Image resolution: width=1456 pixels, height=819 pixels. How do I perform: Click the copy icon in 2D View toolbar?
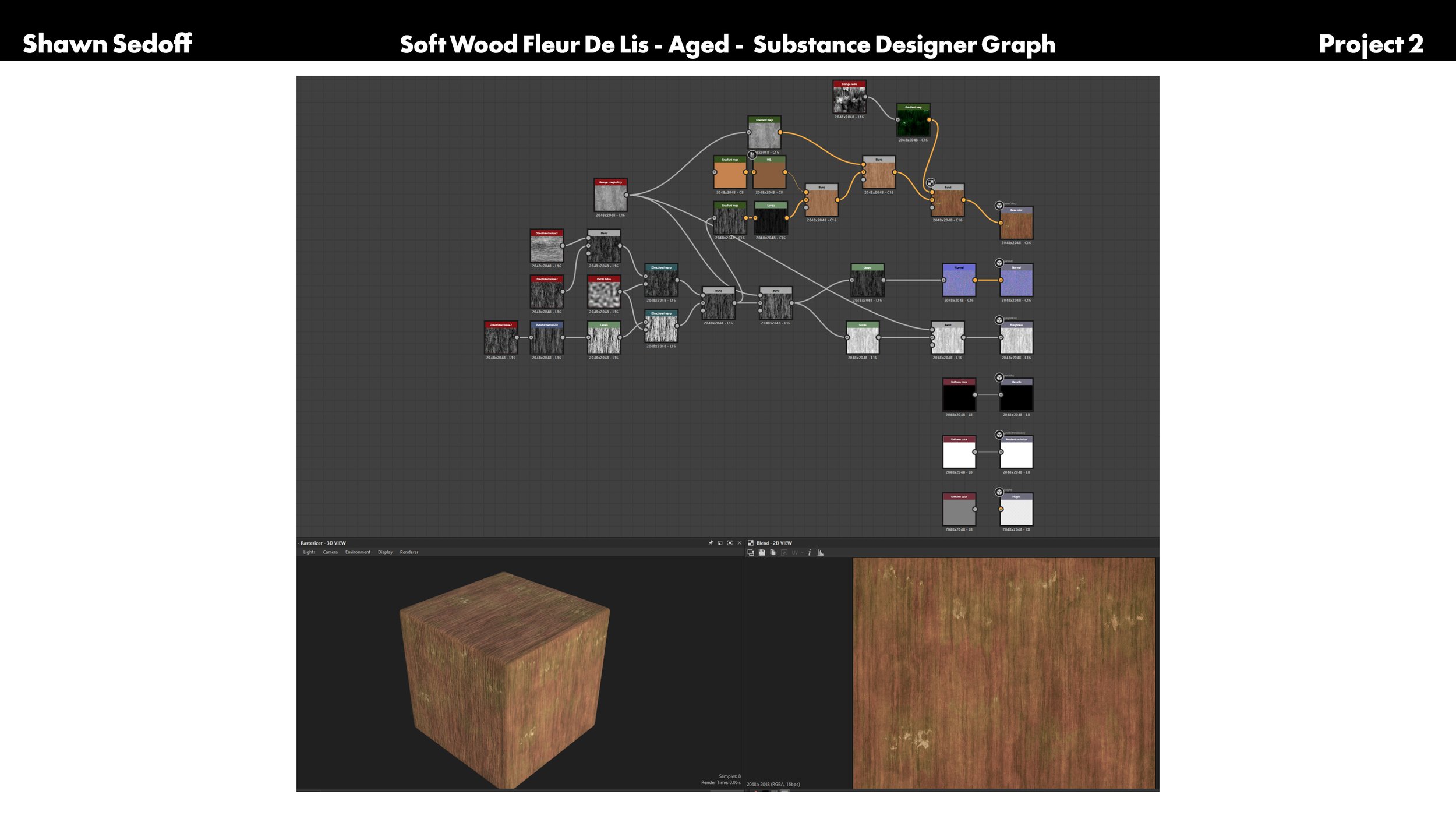tap(773, 552)
